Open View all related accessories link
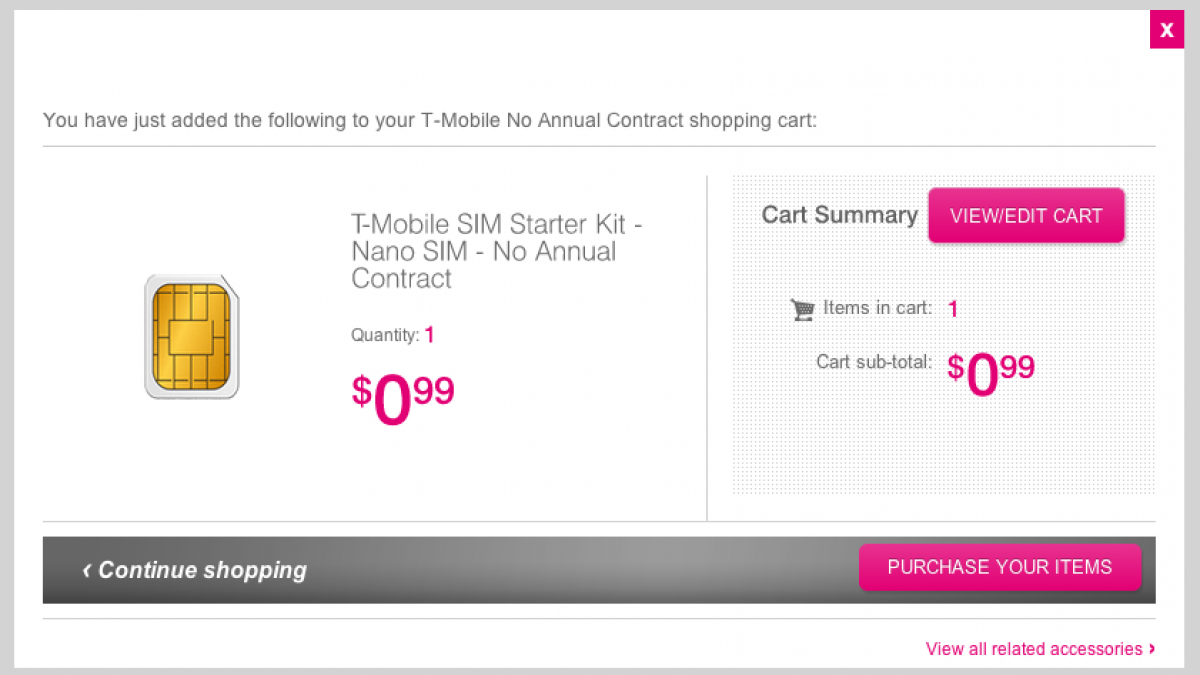The height and width of the screenshot is (675, 1200). (1033, 649)
